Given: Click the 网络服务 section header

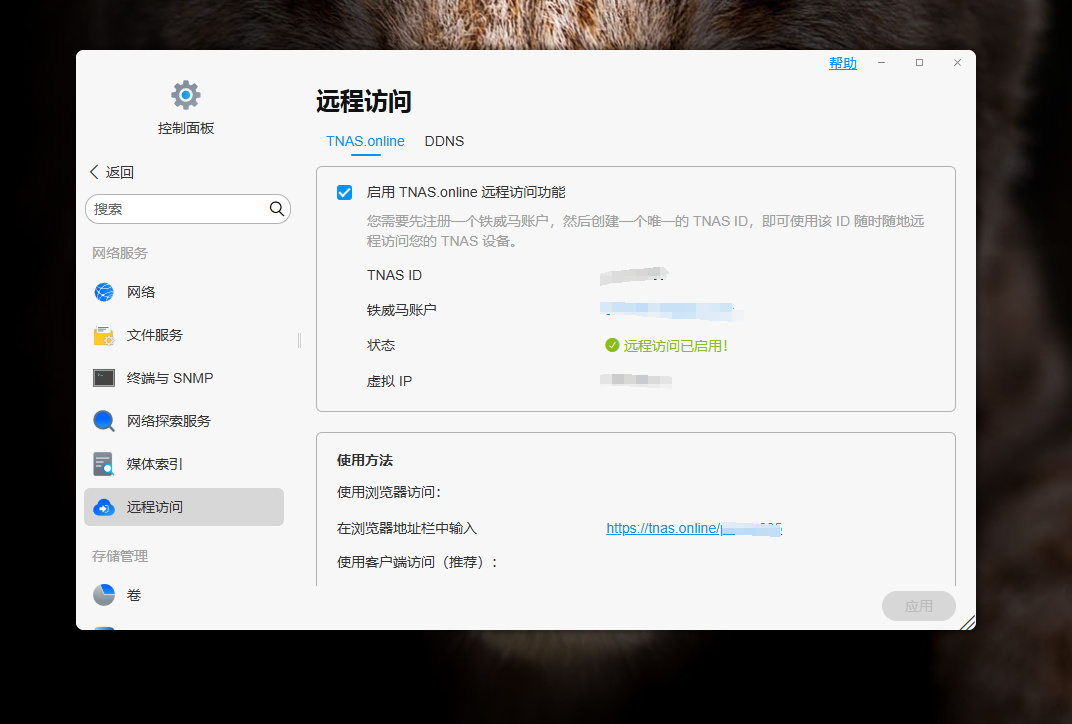Looking at the screenshot, I should 120,253.
